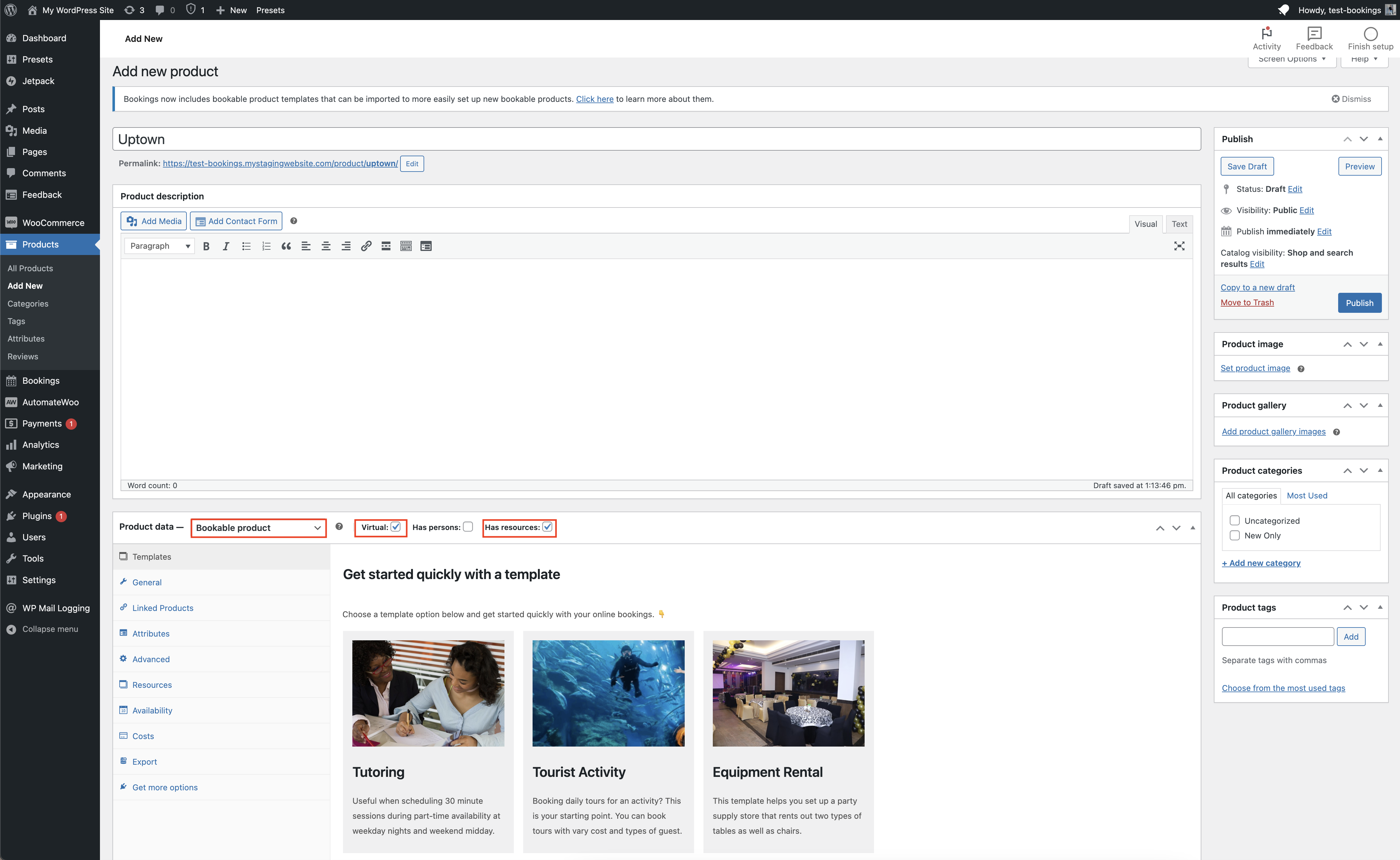
Task: Toggle bold formatting in editor toolbar
Action: click(x=206, y=246)
